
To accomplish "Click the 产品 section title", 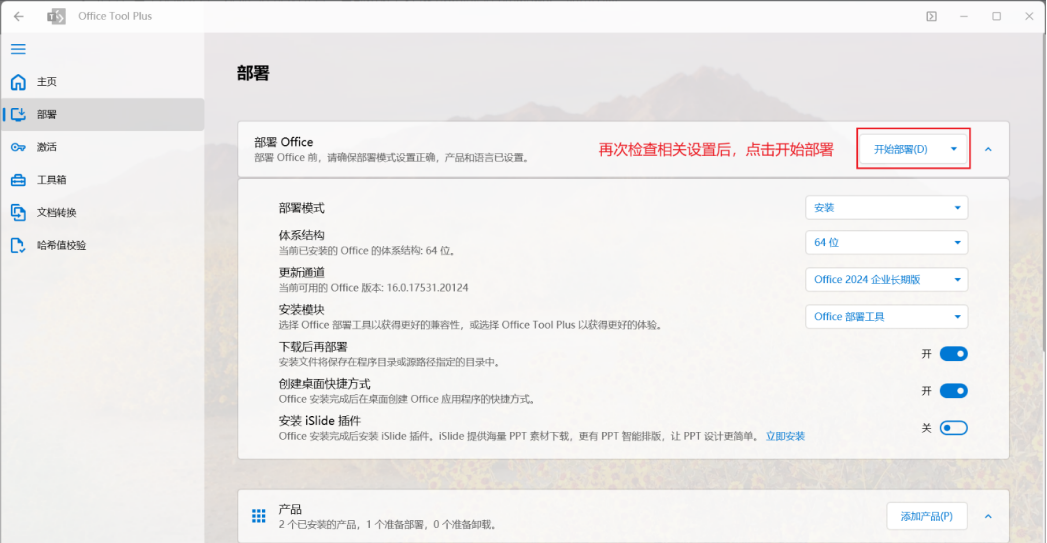I will (290, 509).
